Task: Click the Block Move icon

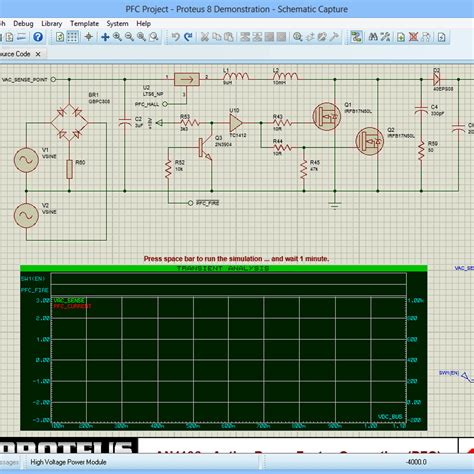Action: click(x=257, y=37)
